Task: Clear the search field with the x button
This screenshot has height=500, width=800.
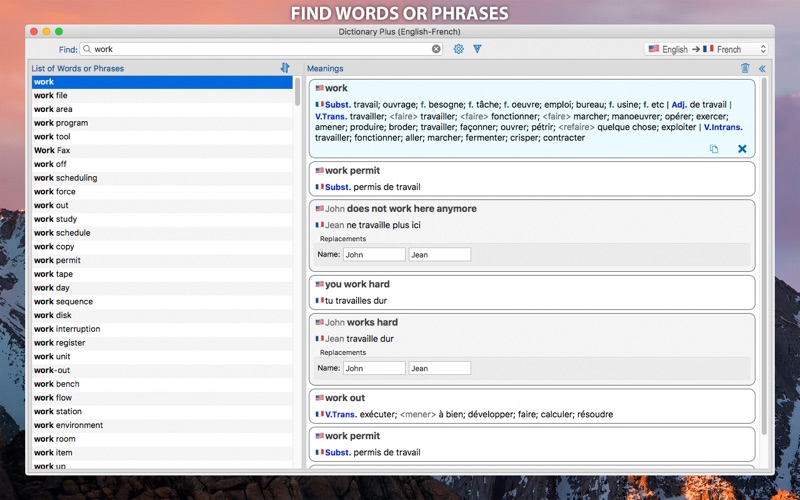Action: [x=436, y=49]
